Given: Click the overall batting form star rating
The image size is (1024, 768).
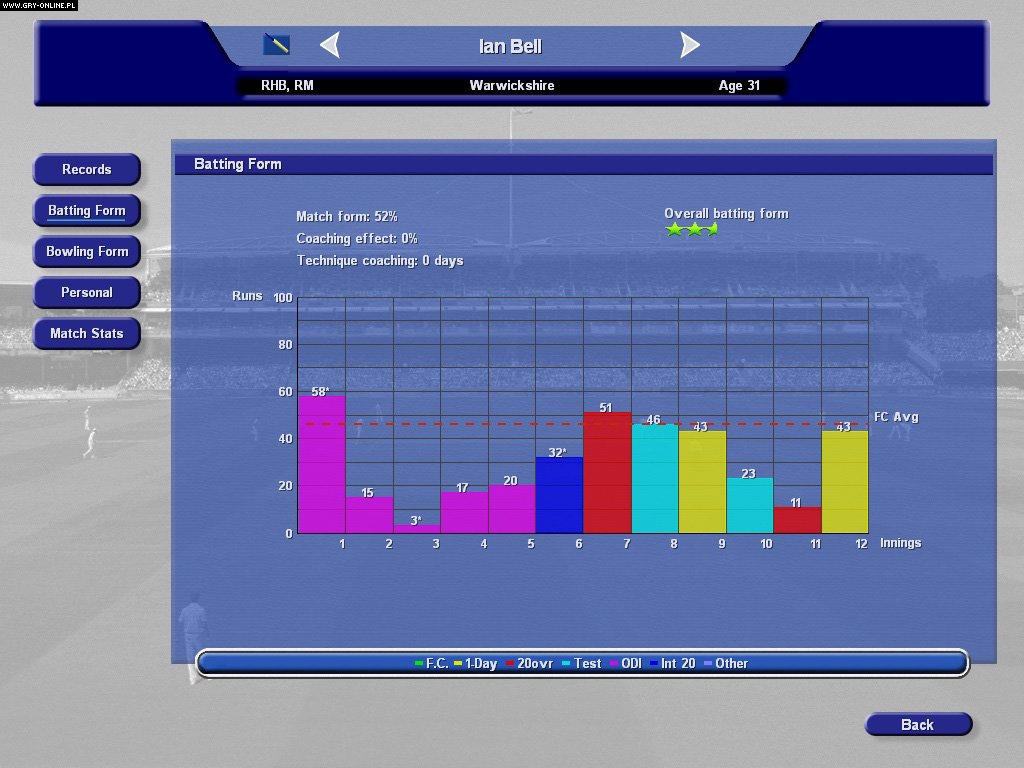Looking at the screenshot, I should [x=691, y=230].
